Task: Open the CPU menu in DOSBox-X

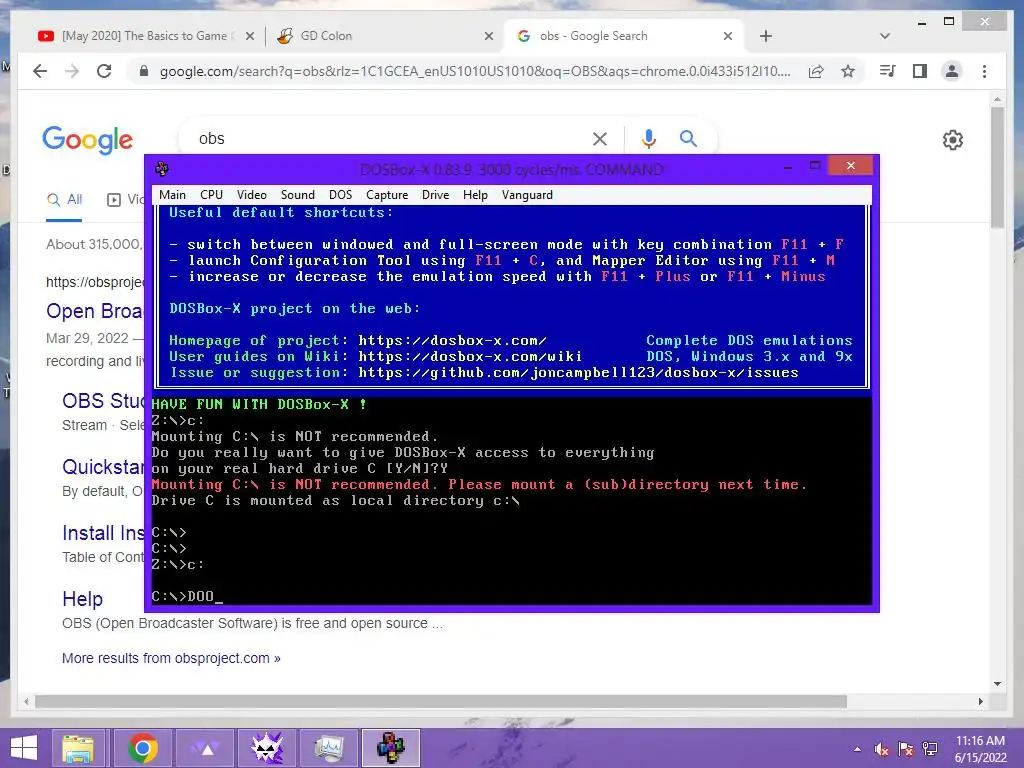Action: click(212, 195)
